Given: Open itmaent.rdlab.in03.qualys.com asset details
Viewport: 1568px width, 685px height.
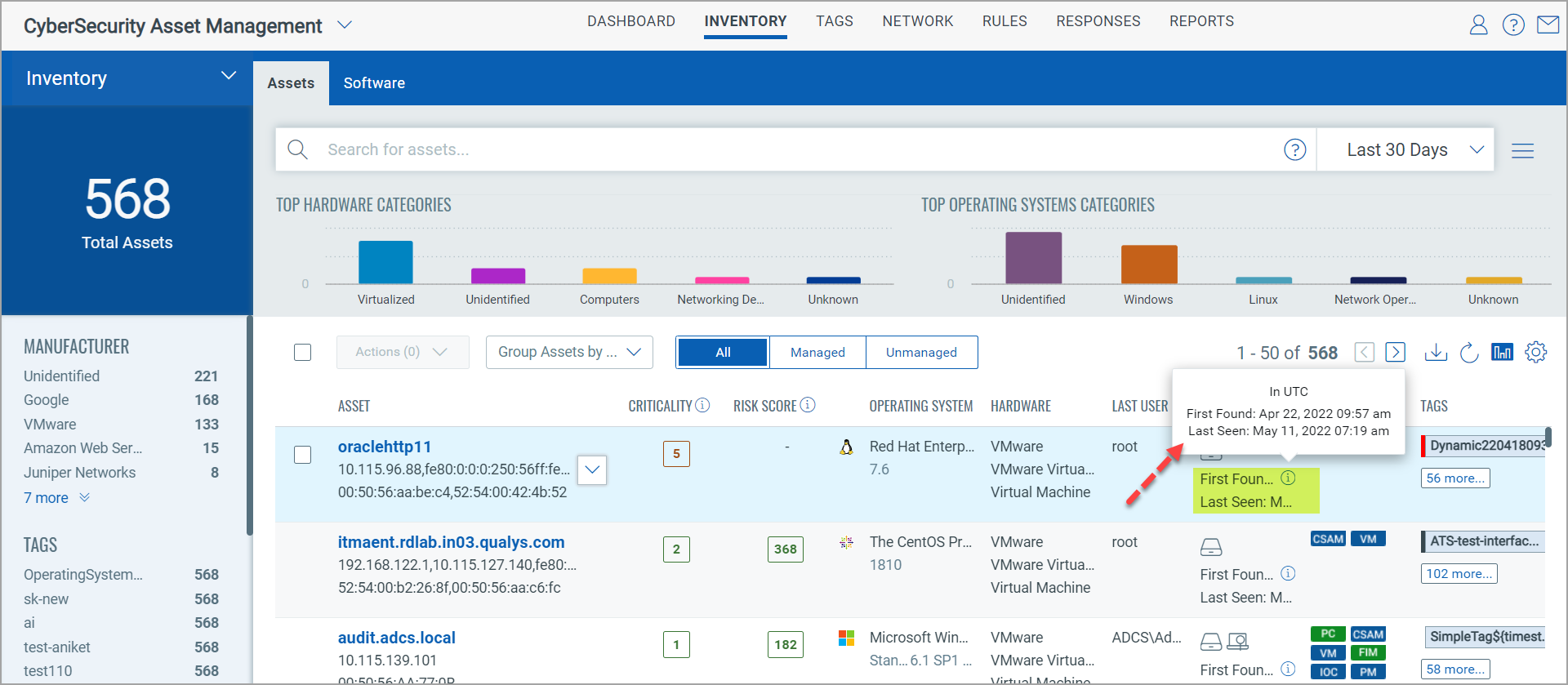Looking at the screenshot, I should pos(451,542).
